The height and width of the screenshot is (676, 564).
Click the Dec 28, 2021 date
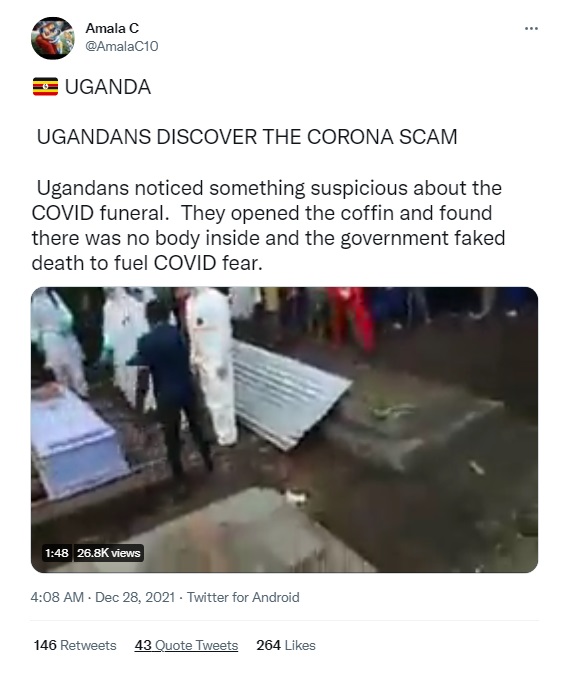tap(135, 597)
